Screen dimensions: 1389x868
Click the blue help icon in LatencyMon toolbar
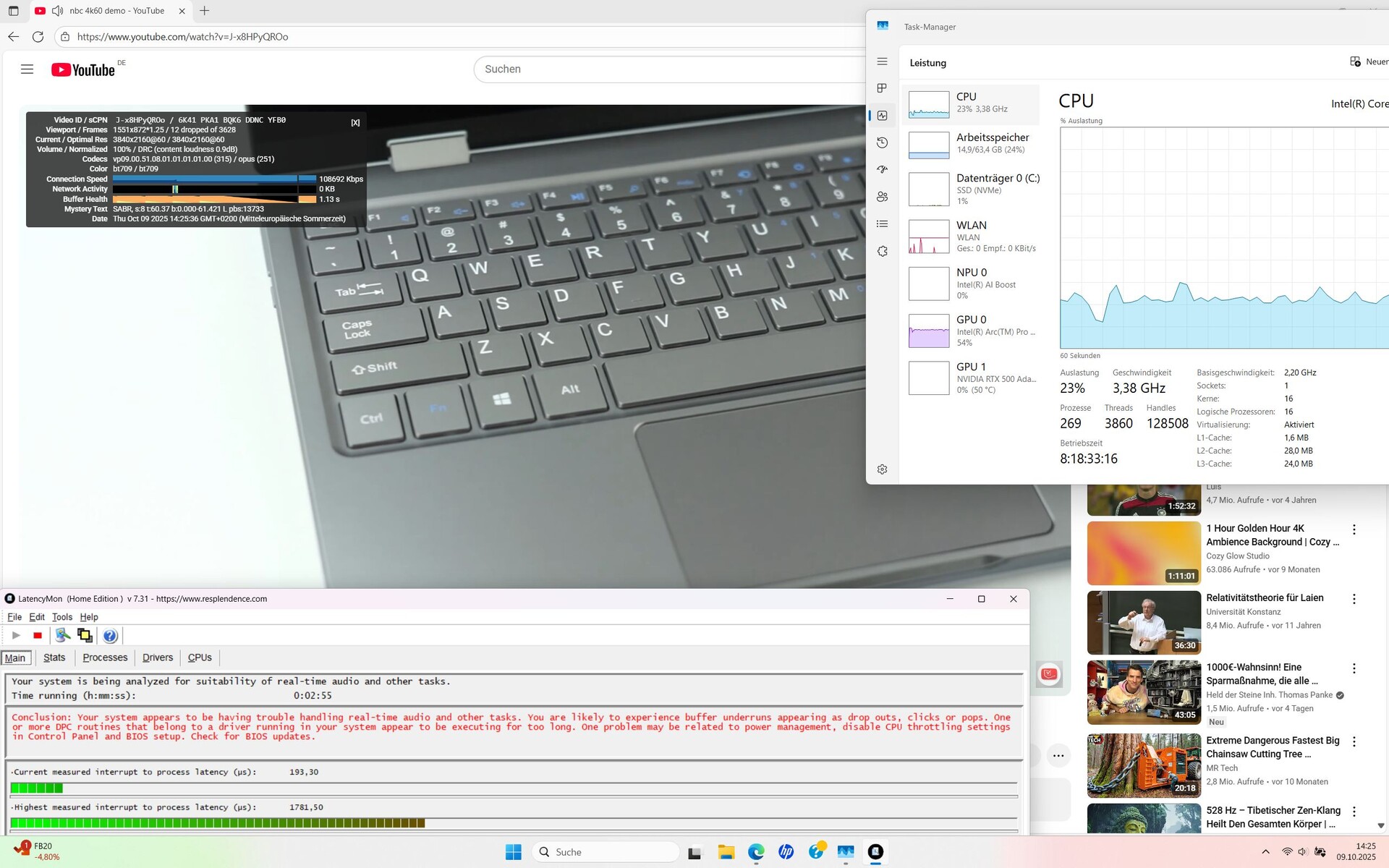click(110, 636)
